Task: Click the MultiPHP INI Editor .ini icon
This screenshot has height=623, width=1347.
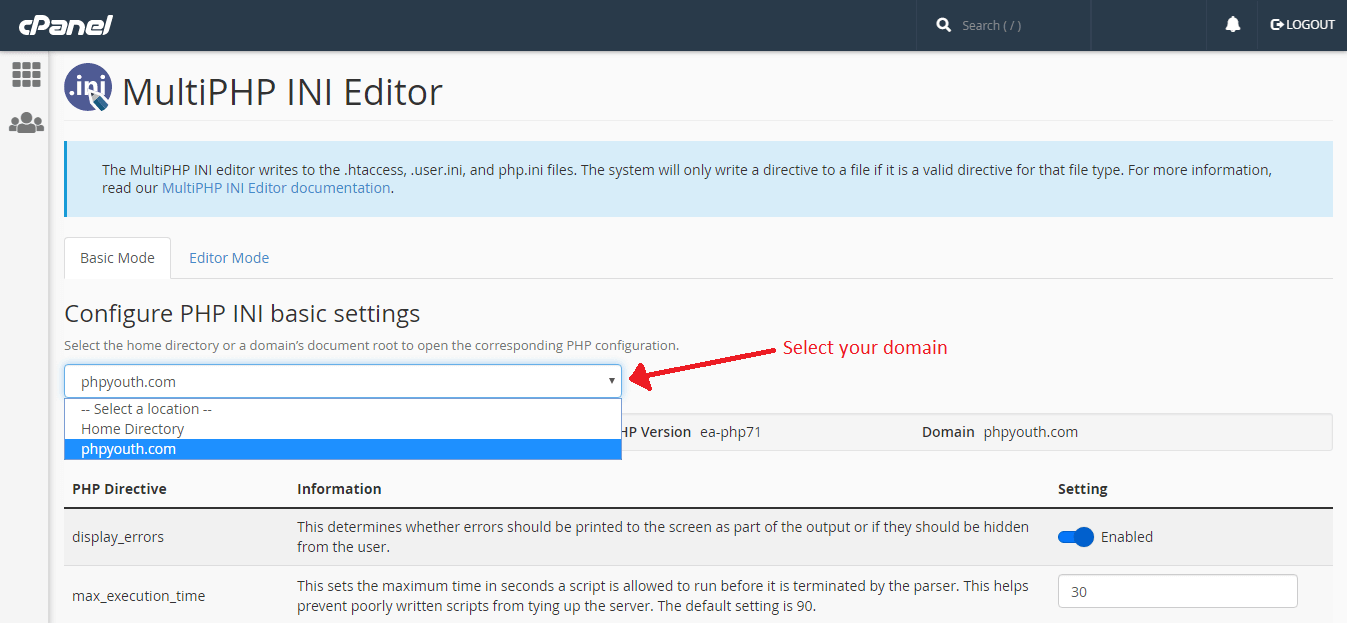Action: coord(88,87)
